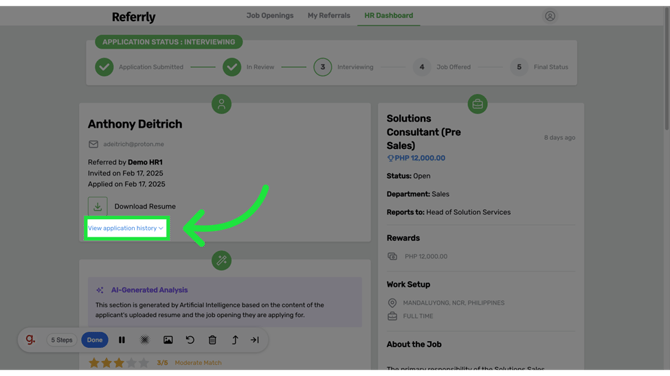This screenshot has width=670, height=376.
Task: Select step 4 Job Offered circle
Action: 422,67
